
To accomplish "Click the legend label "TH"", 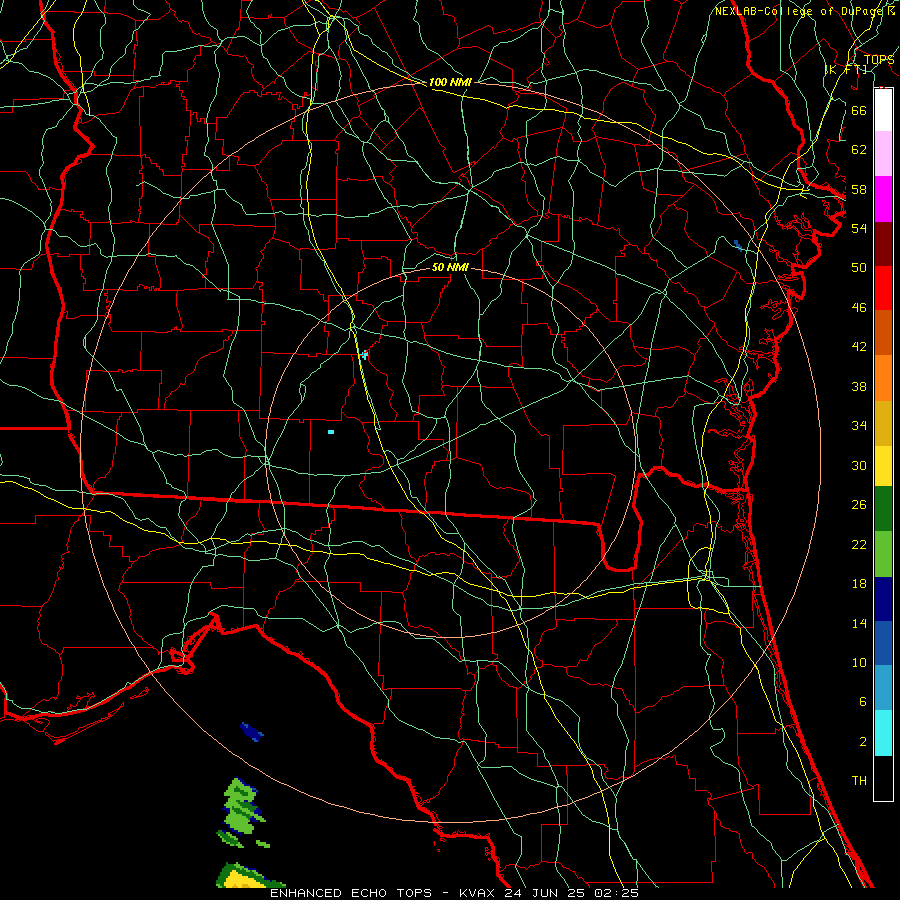I will [x=859, y=781].
